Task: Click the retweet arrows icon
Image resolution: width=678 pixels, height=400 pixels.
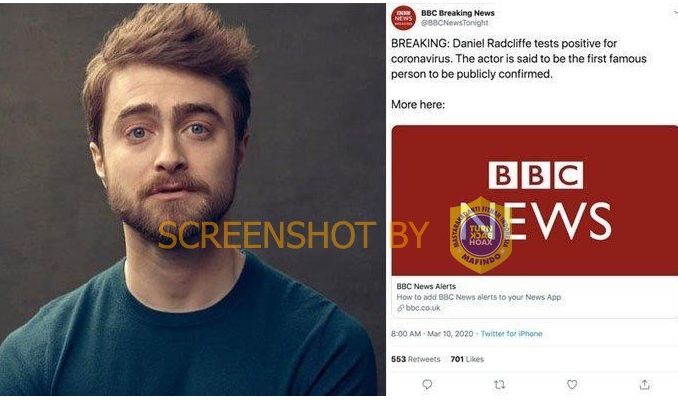Action: (499, 384)
